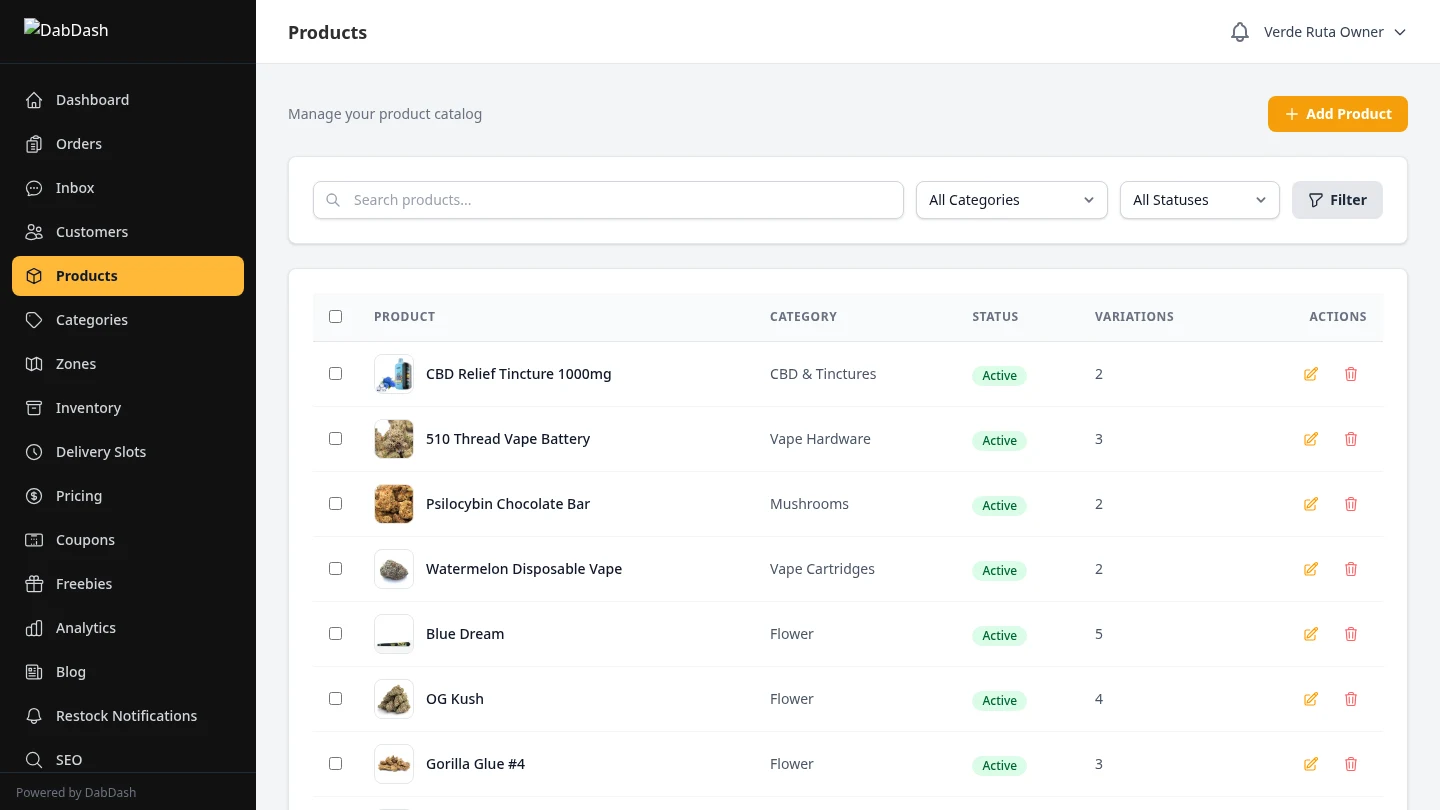Remove the Watermelon Disposable Vape row
The image size is (1440, 810).
pyautogui.click(x=1351, y=569)
